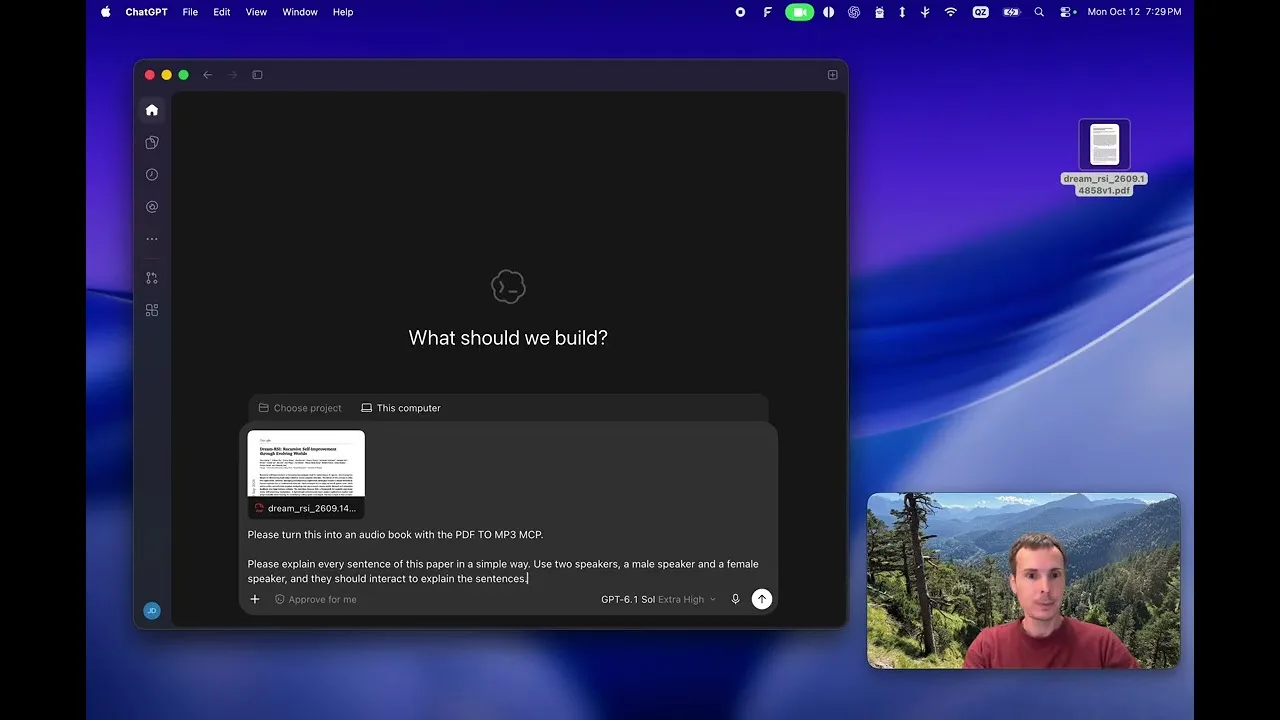Open Control Center in menu bar

pos(1068,12)
